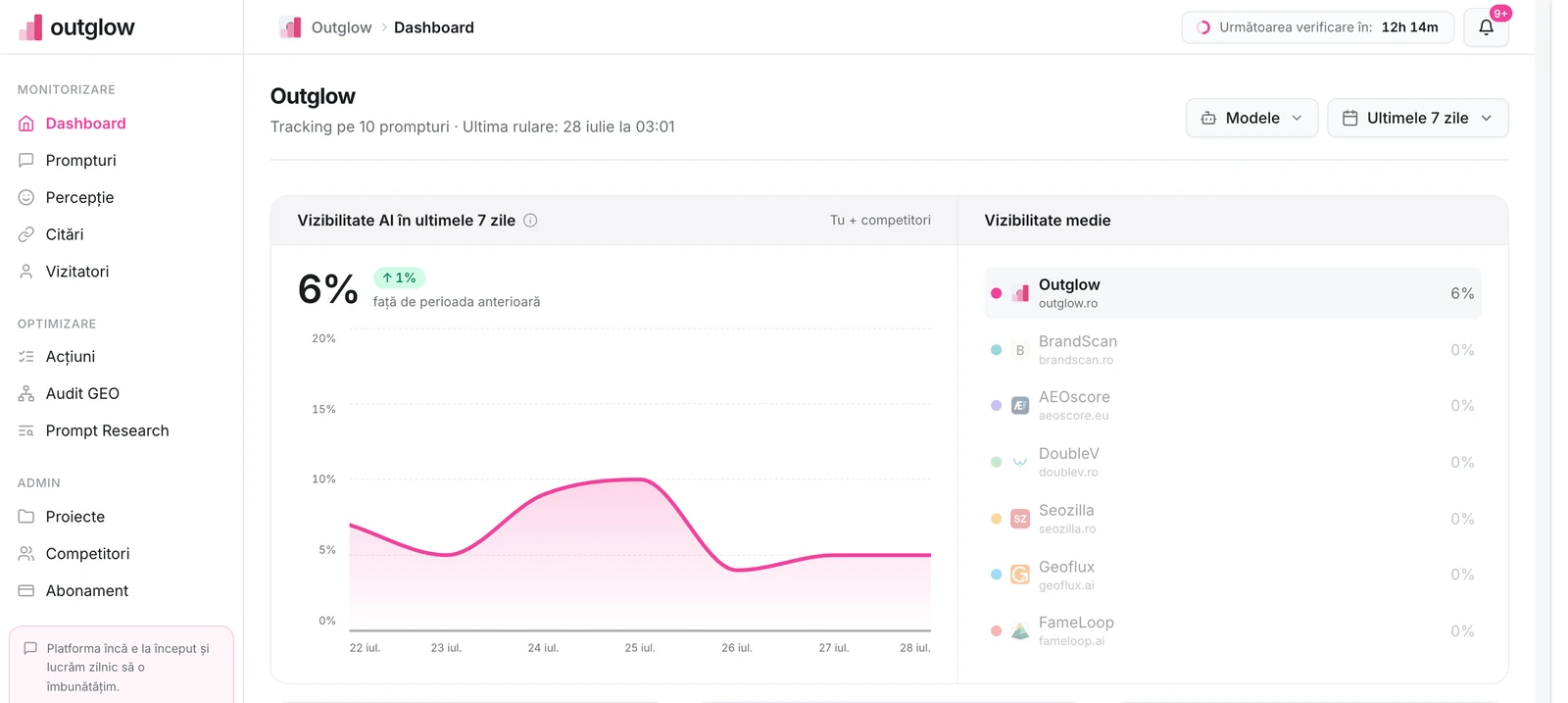The height and width of the screenshot is (703, 1568).
Task: Open the notifications bell
Action: (x=1486, y=27)
